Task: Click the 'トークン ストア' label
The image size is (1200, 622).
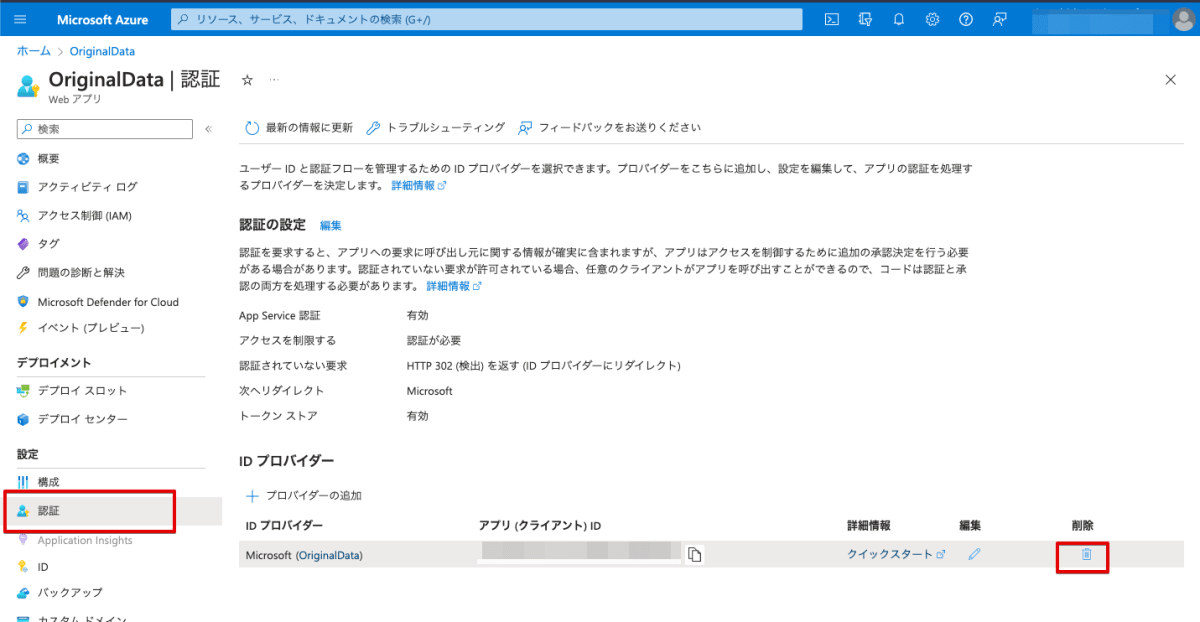Action: point(278,416)
